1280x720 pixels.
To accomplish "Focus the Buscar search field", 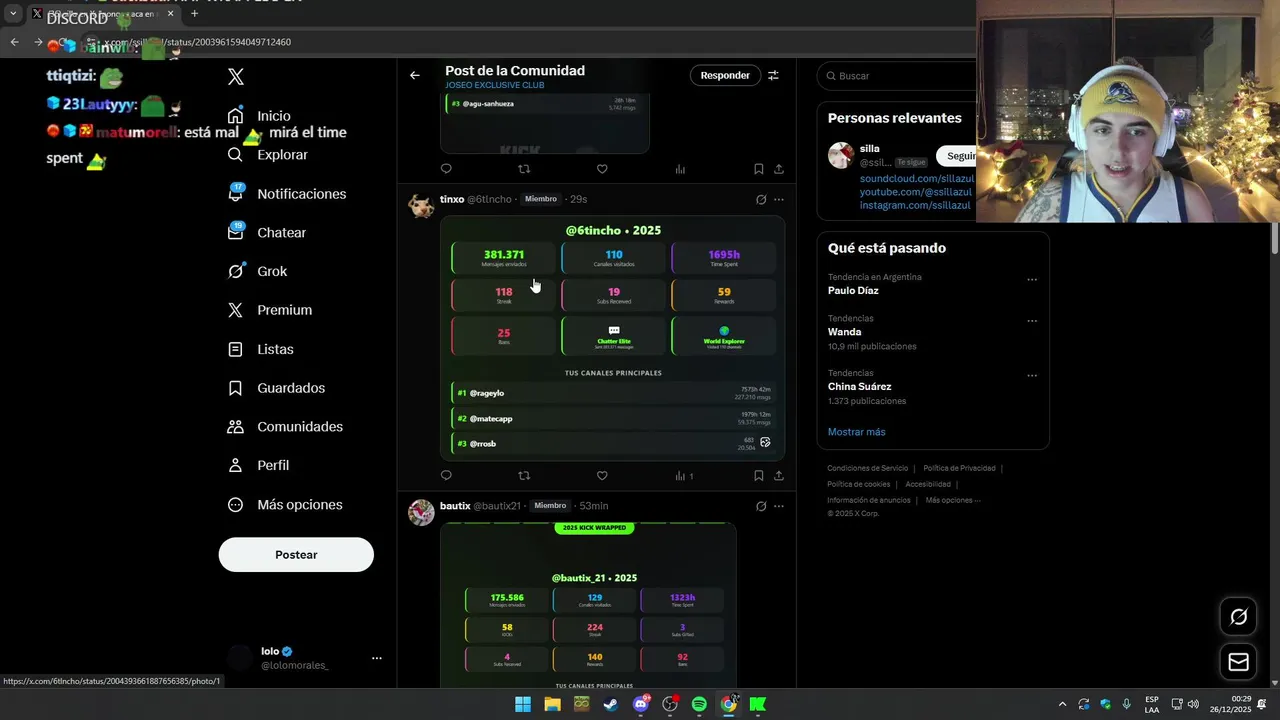I will pos(900,76).
